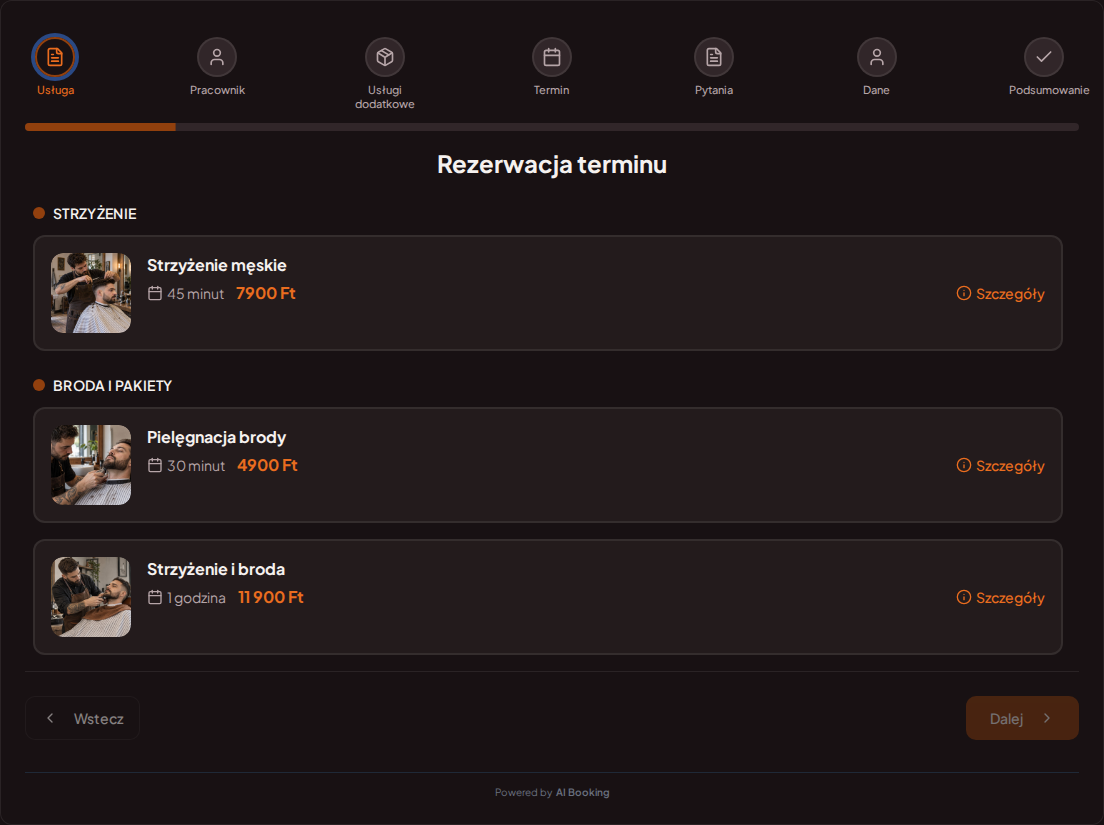Click the 4900 Ft price
This screenshot has width=1104, height=825.
coord(267,465)
